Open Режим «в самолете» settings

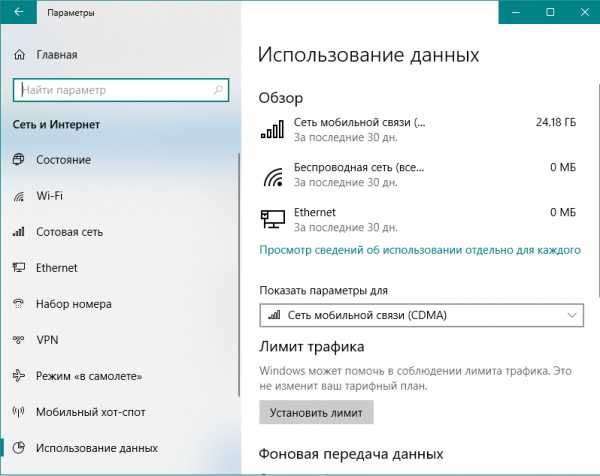[89, 376]
